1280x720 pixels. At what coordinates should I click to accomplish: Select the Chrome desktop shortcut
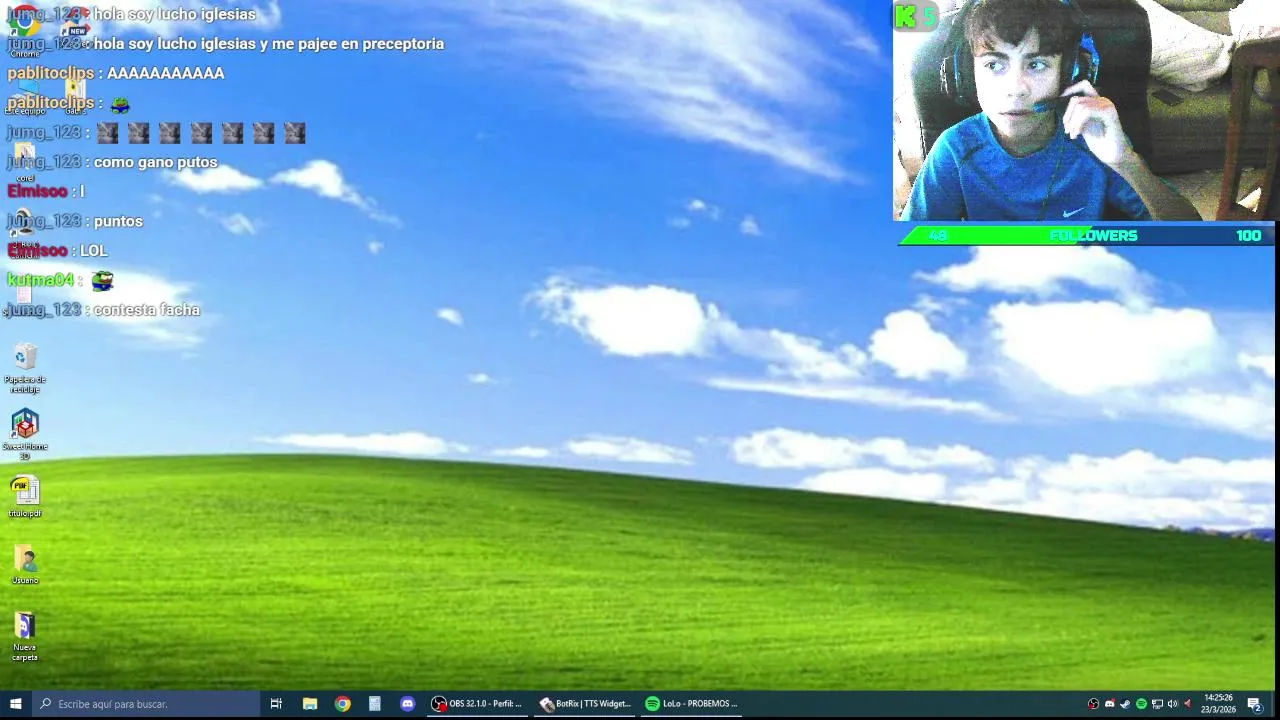coord(24,30)
